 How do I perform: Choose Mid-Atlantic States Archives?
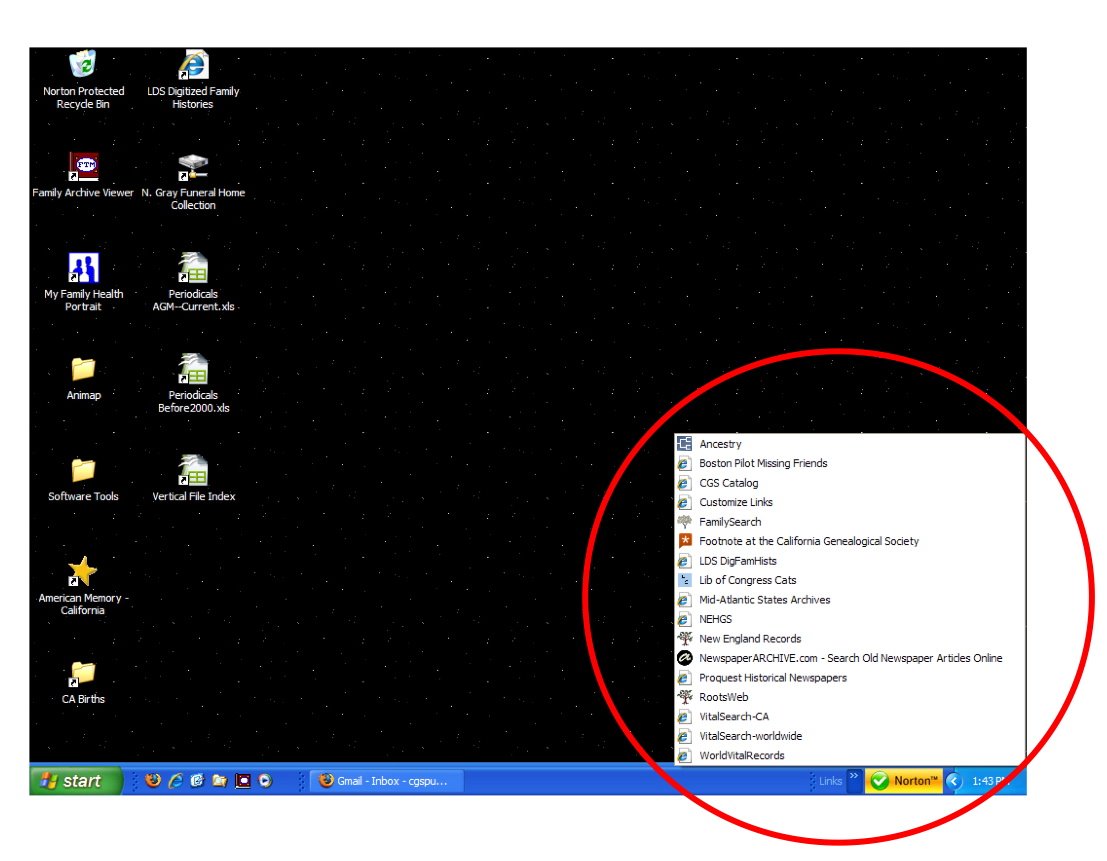pos(849,600)
